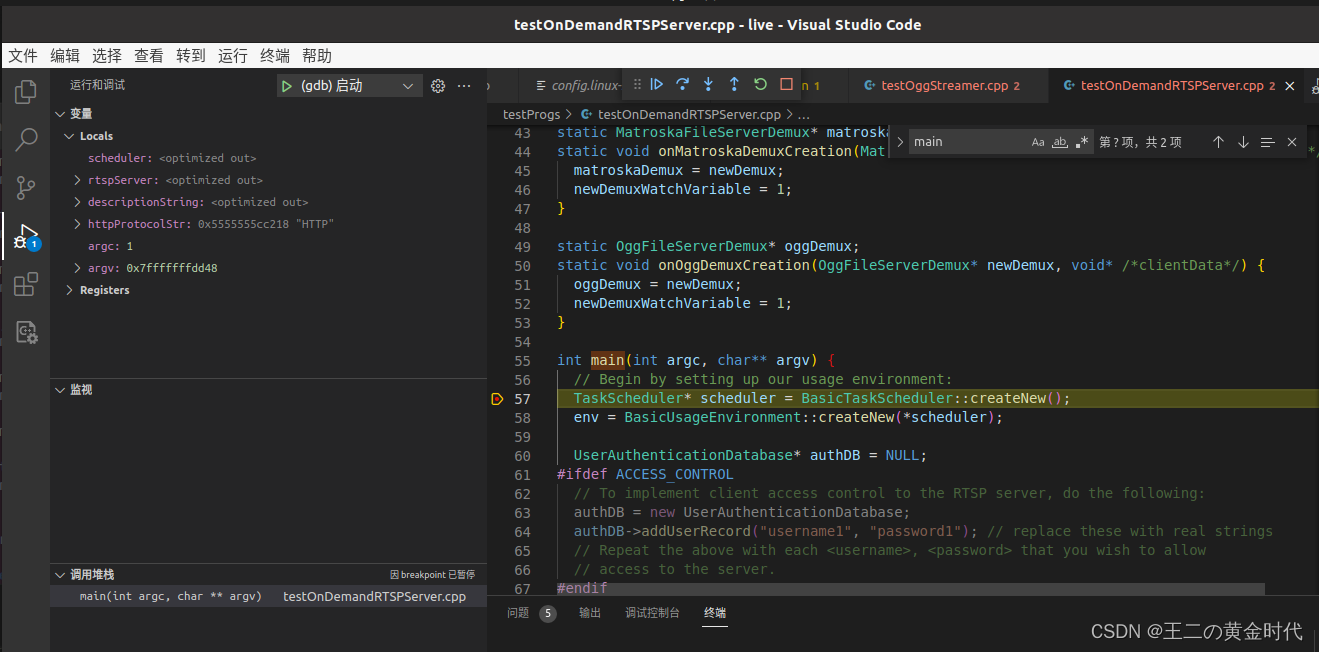Expand the 监视 watch section
Viewport: 1319px width, 652px height.
coord(60,390)
